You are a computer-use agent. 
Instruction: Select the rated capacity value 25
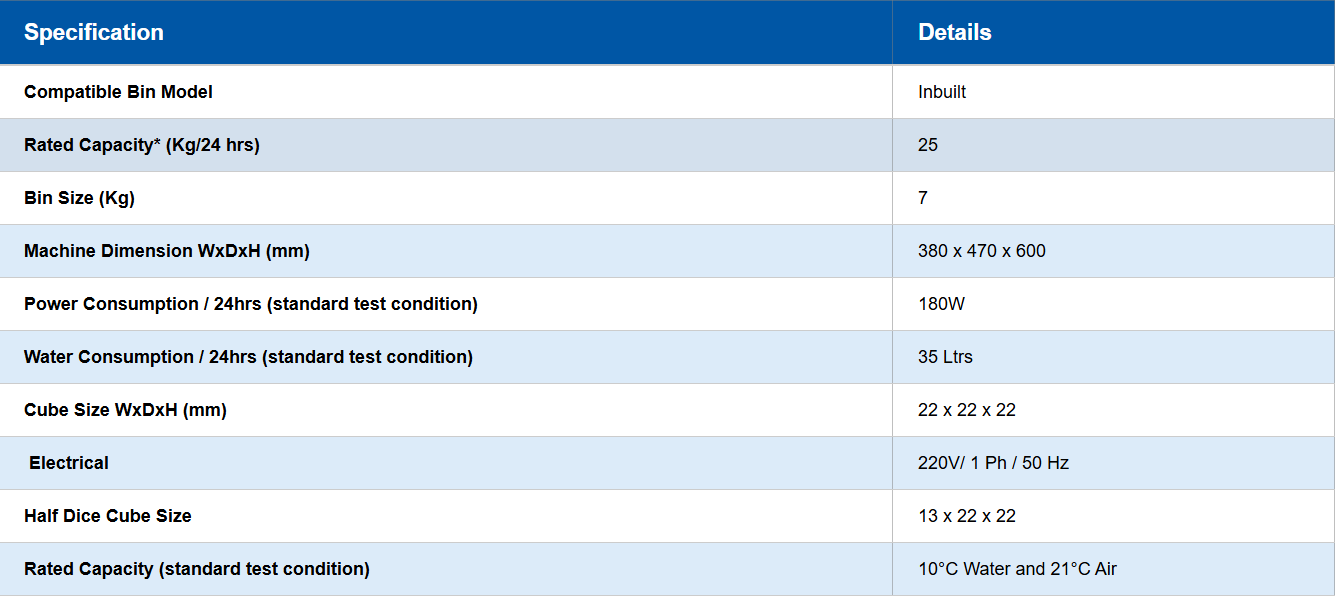click(928, 145)
